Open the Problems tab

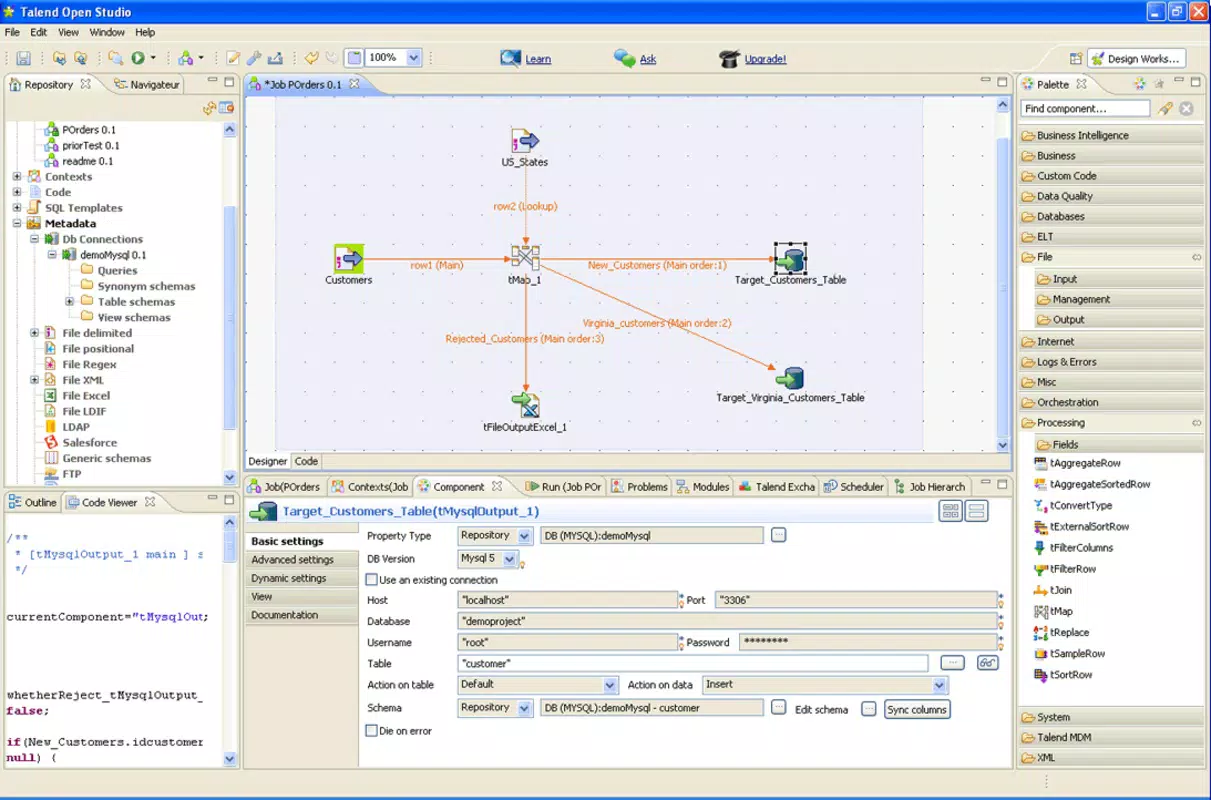point(639,487)
